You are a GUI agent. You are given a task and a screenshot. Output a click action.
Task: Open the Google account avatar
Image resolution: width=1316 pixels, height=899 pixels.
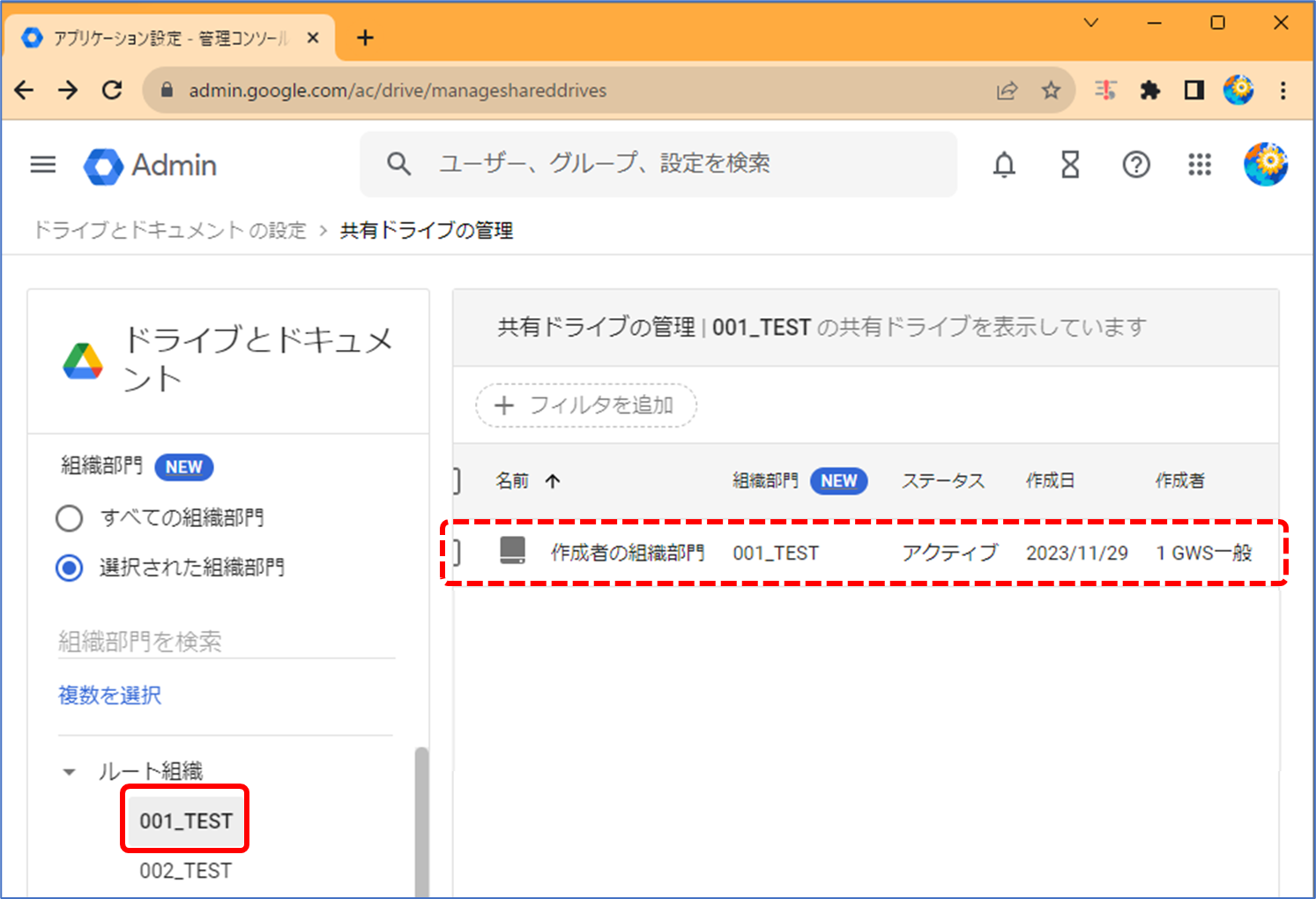(1266, 165)
